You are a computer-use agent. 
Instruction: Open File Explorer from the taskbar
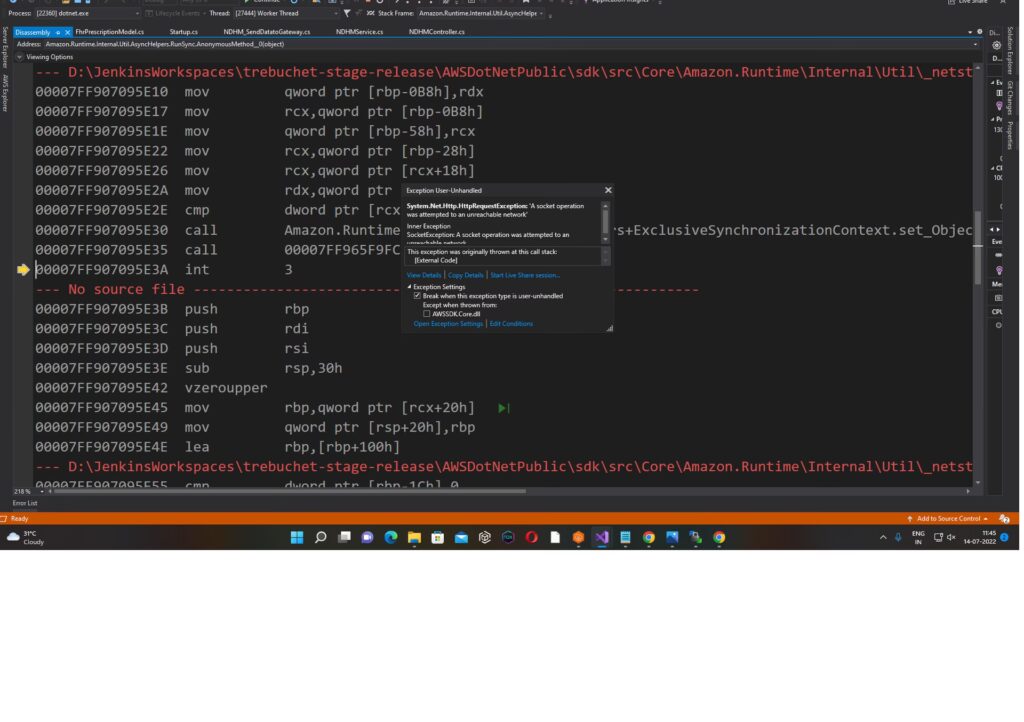(414, 537)
